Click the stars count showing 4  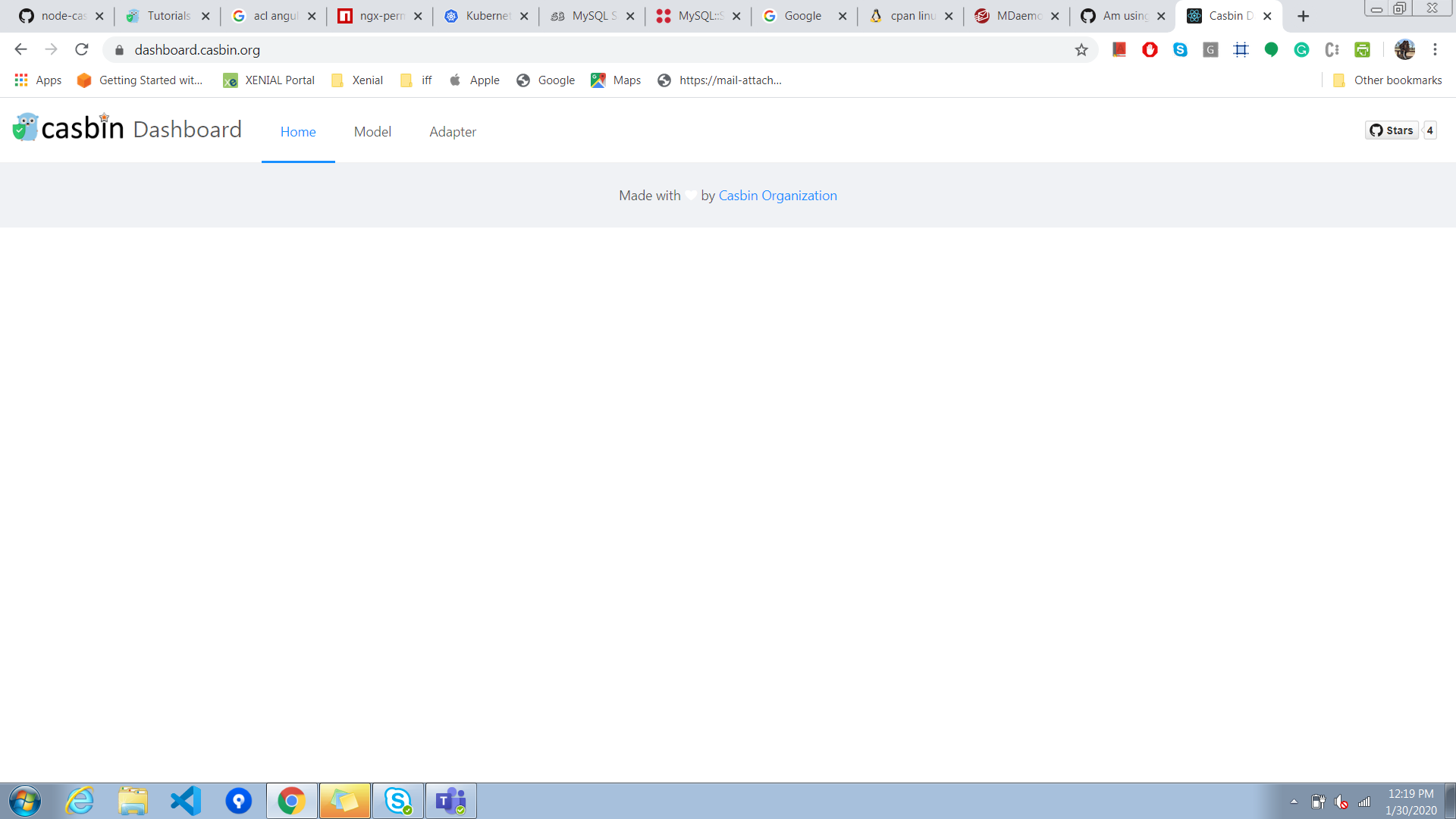coord(1429,130)
